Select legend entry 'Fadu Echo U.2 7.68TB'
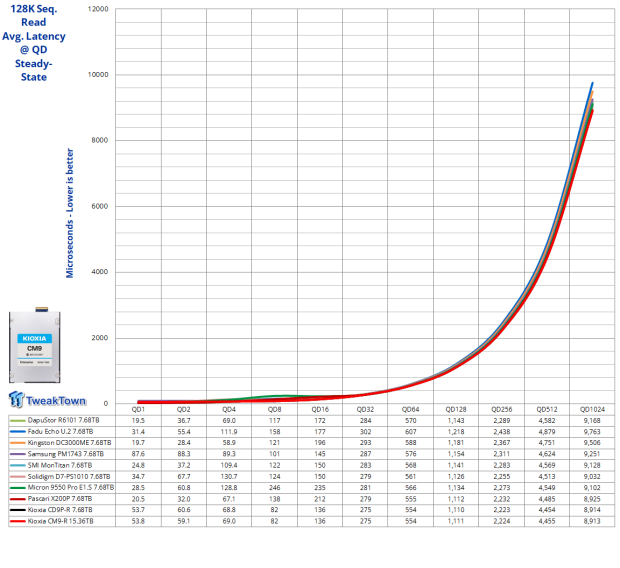The image size is (620, 568). (60, 432)
